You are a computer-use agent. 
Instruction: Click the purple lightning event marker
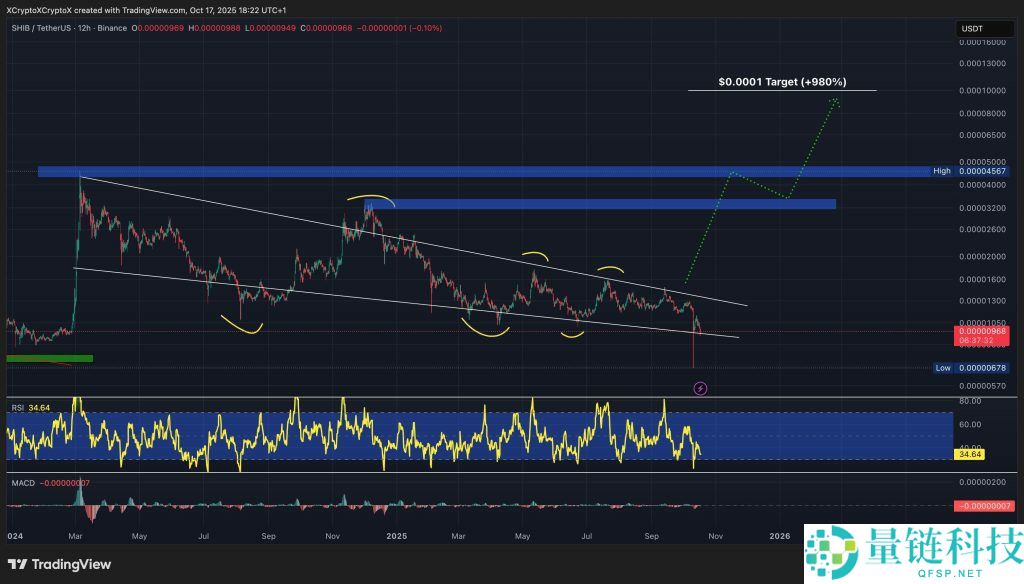tap(700, 387)
